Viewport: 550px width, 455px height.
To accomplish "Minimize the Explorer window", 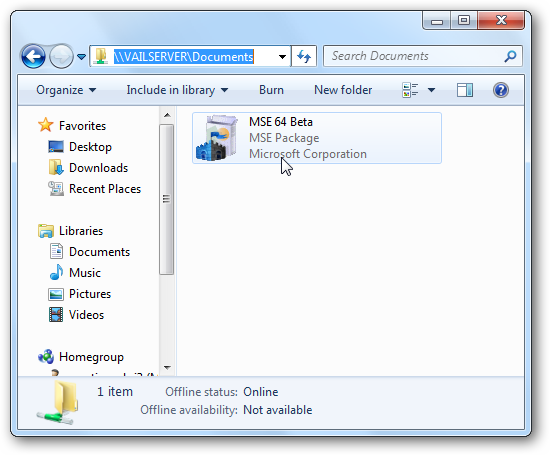I will click(437, 21).
